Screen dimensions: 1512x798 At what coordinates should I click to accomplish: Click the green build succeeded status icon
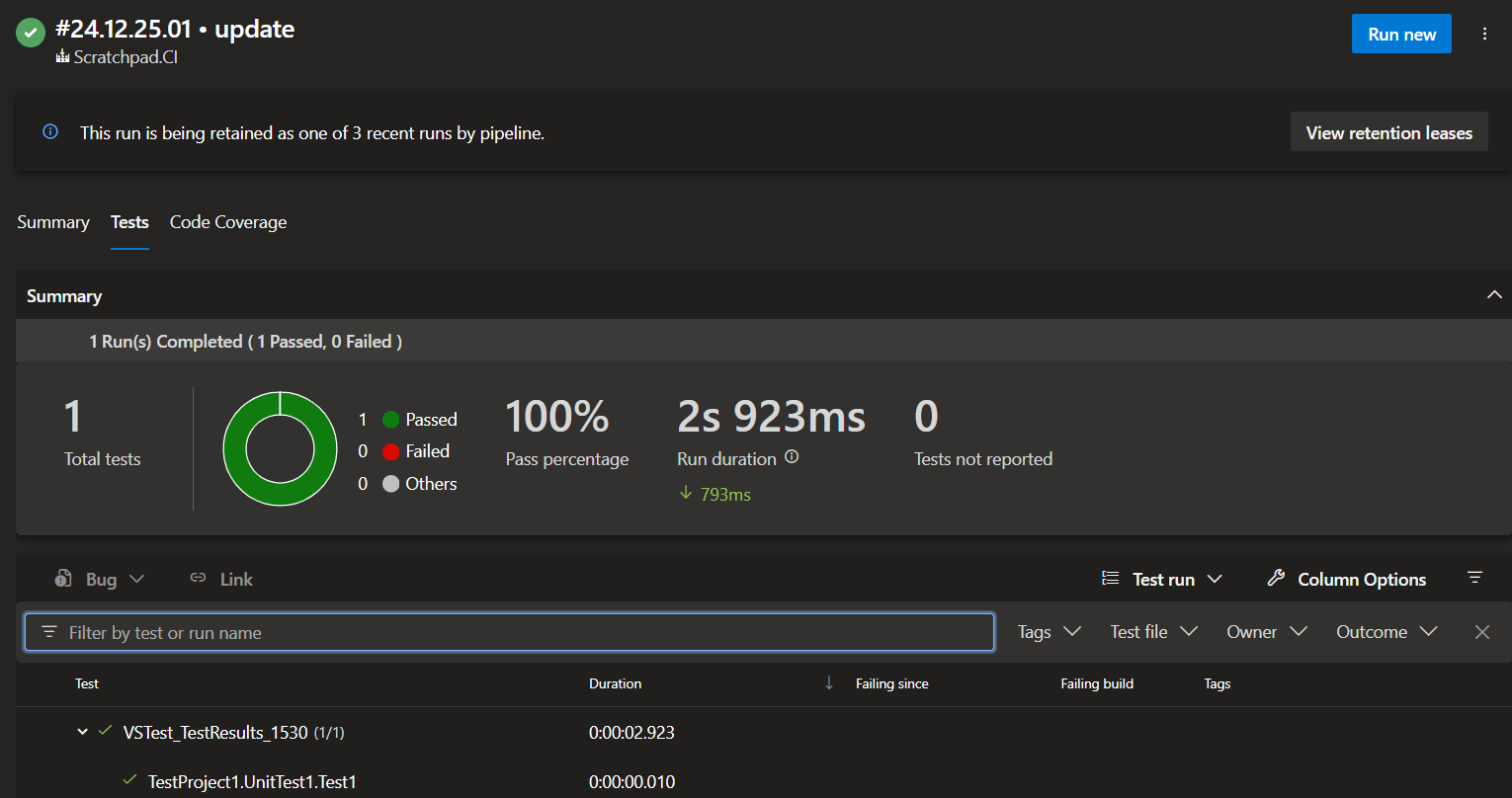pos(30,32)
